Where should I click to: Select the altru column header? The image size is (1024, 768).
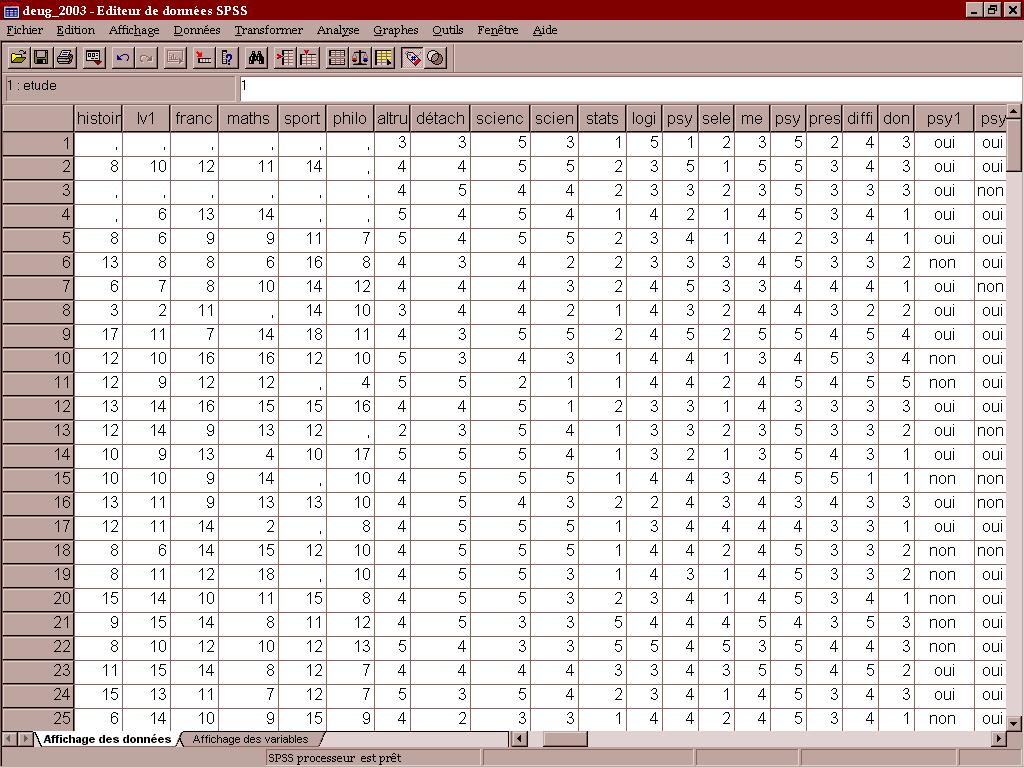392,118
